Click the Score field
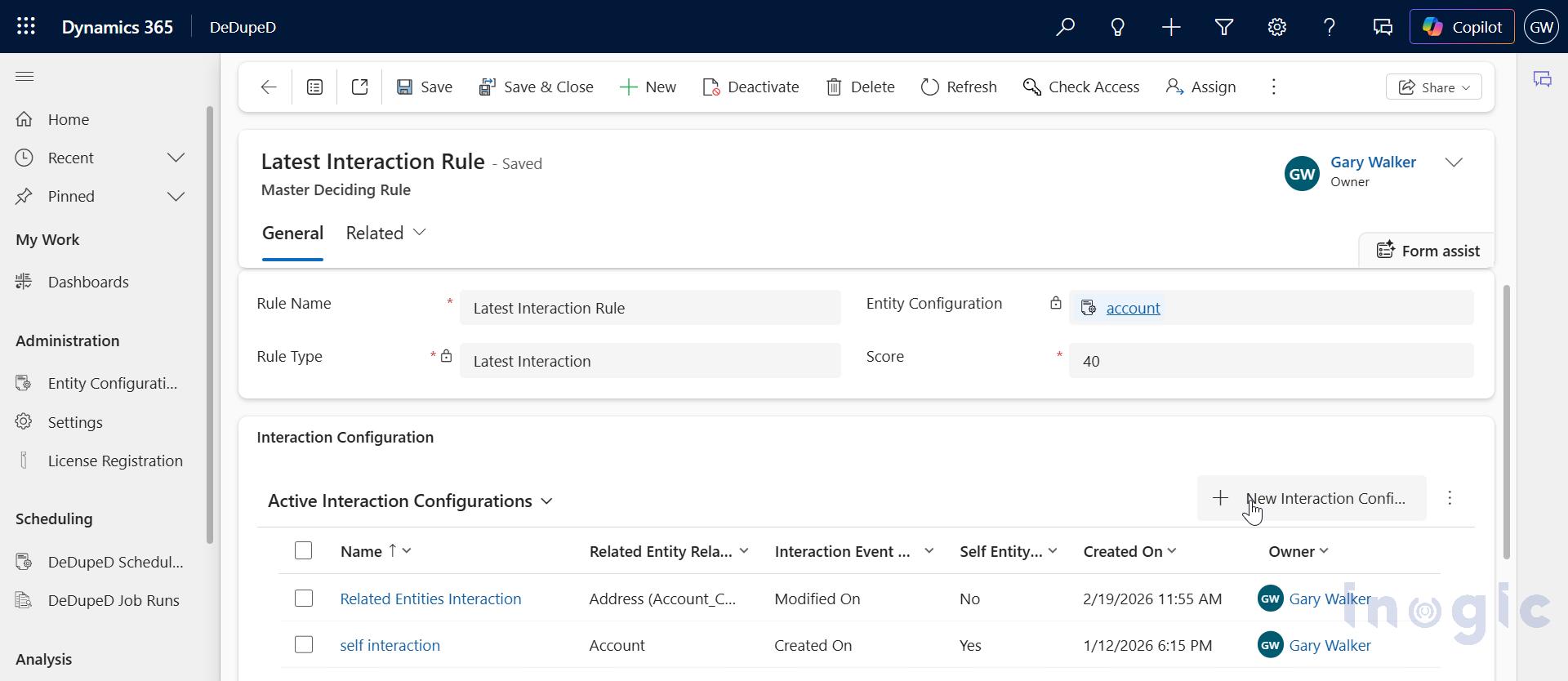This screenshot has height=681, width=1568. click(1271, 361)
